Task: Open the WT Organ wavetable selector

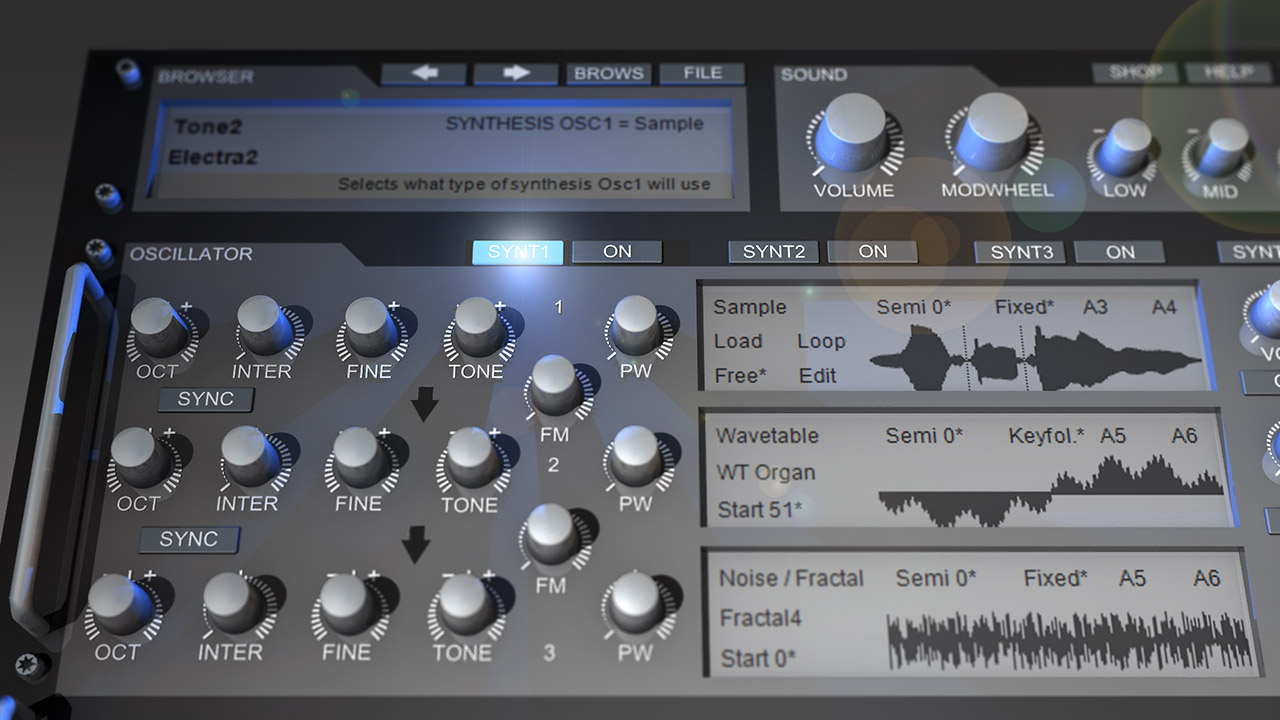Action: click(x=765, y=473)
